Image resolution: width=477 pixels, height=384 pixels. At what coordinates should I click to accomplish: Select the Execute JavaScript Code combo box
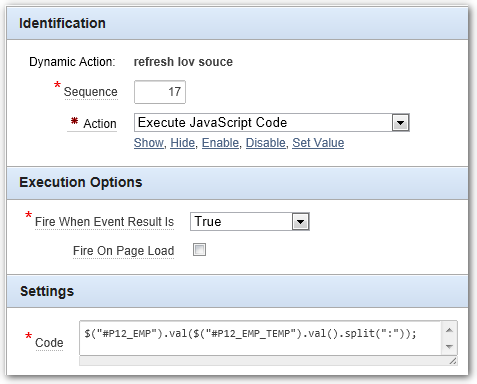point(271,123)
